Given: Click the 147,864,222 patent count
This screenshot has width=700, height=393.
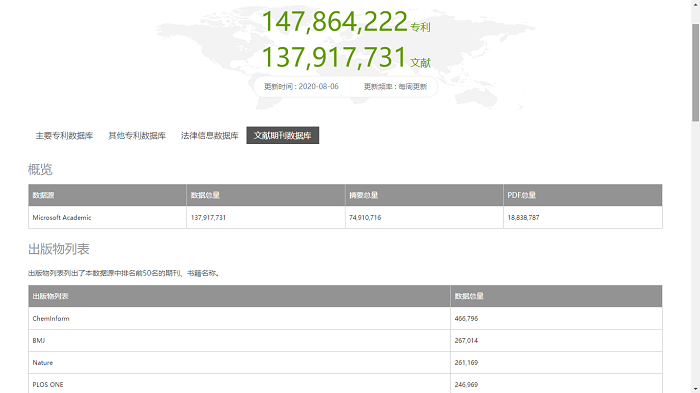Looking at the screenshot, I should pos(334,21).
